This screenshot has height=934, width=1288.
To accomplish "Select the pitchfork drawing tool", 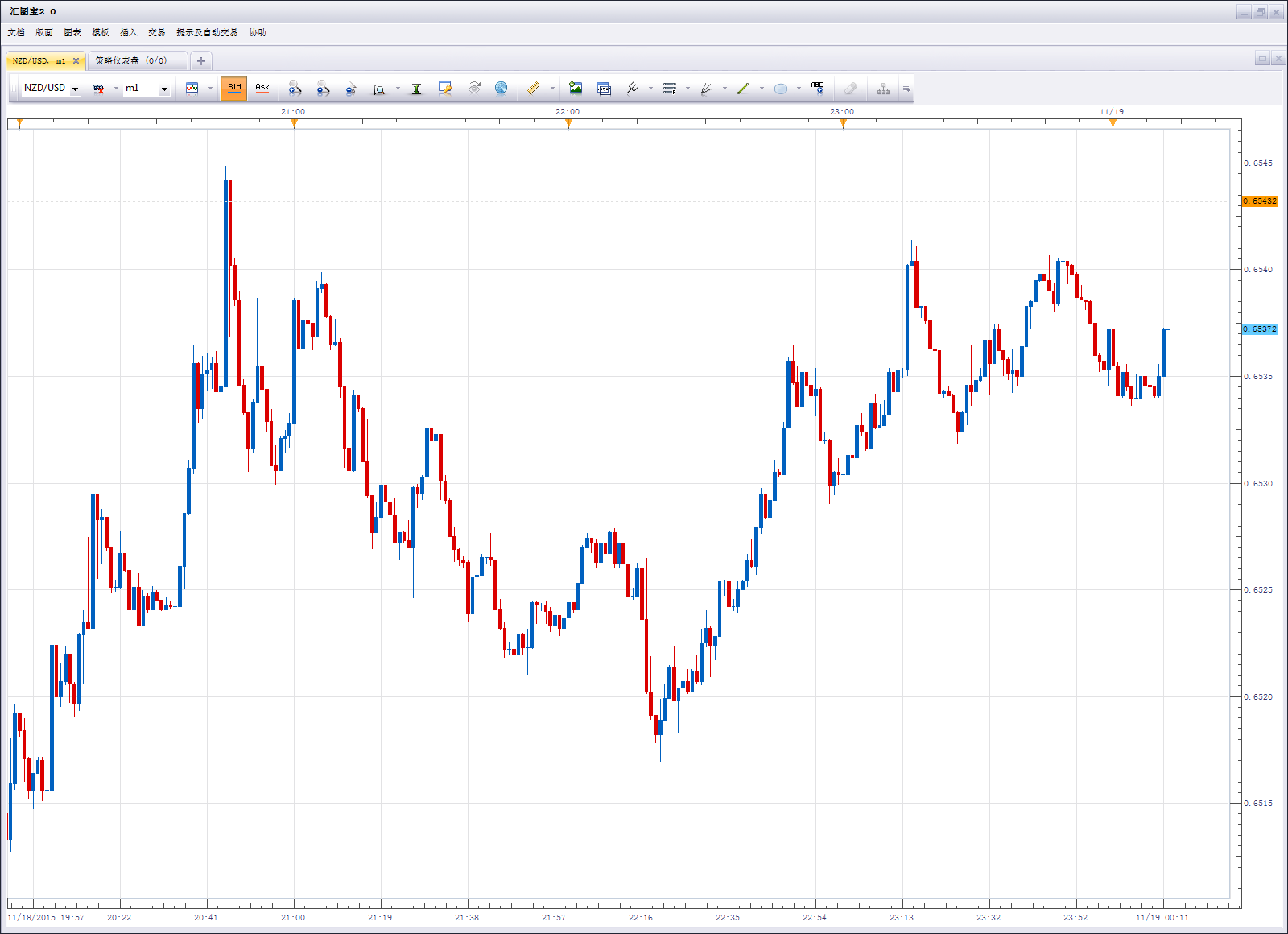I will [x=633, y=89].
